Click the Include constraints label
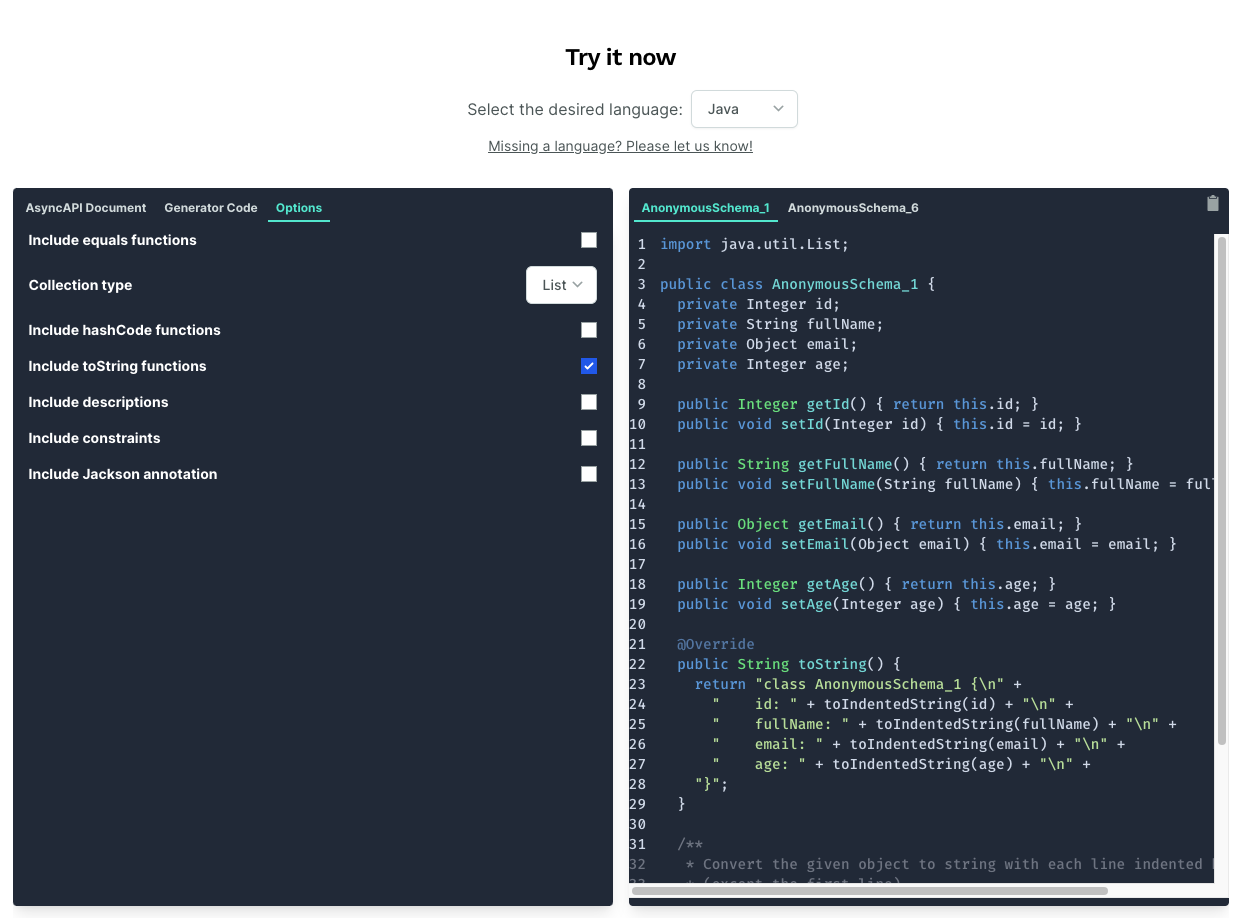1238x918 pixels. point(94,438)
